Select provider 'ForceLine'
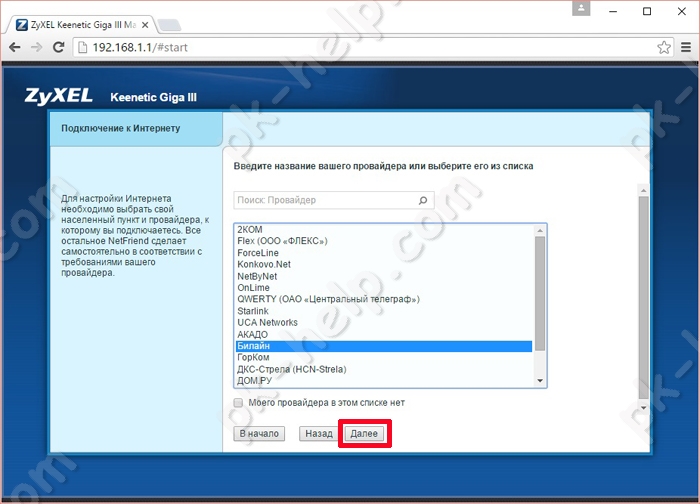 click(384, 253)
